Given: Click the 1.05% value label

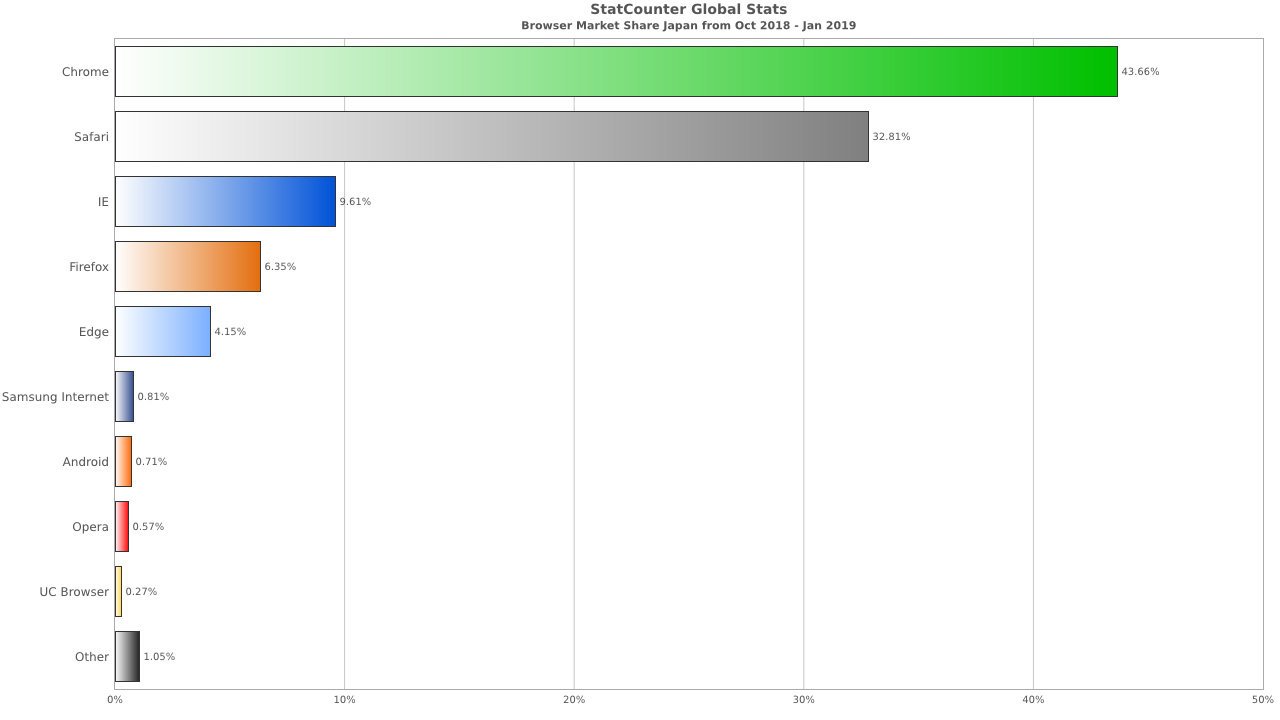Looking at the screenshot, I should point(159,657).
